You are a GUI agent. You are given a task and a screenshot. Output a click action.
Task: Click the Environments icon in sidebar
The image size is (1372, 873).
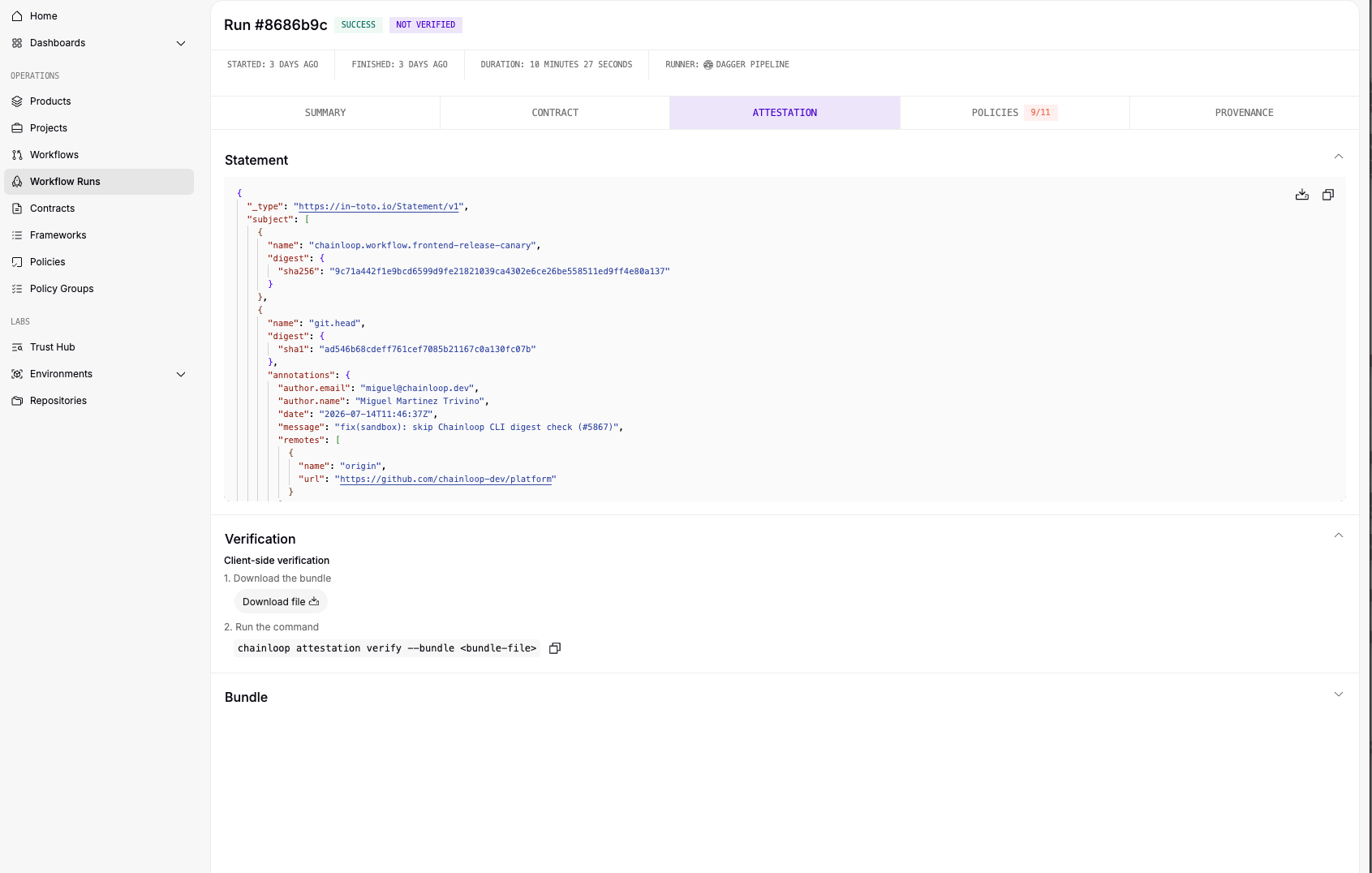pyautogui.click(x=17, y=374)
